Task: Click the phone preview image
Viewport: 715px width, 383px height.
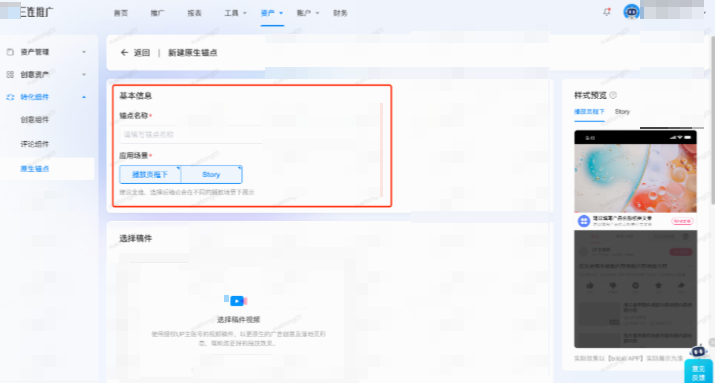Action: [635, 179]
